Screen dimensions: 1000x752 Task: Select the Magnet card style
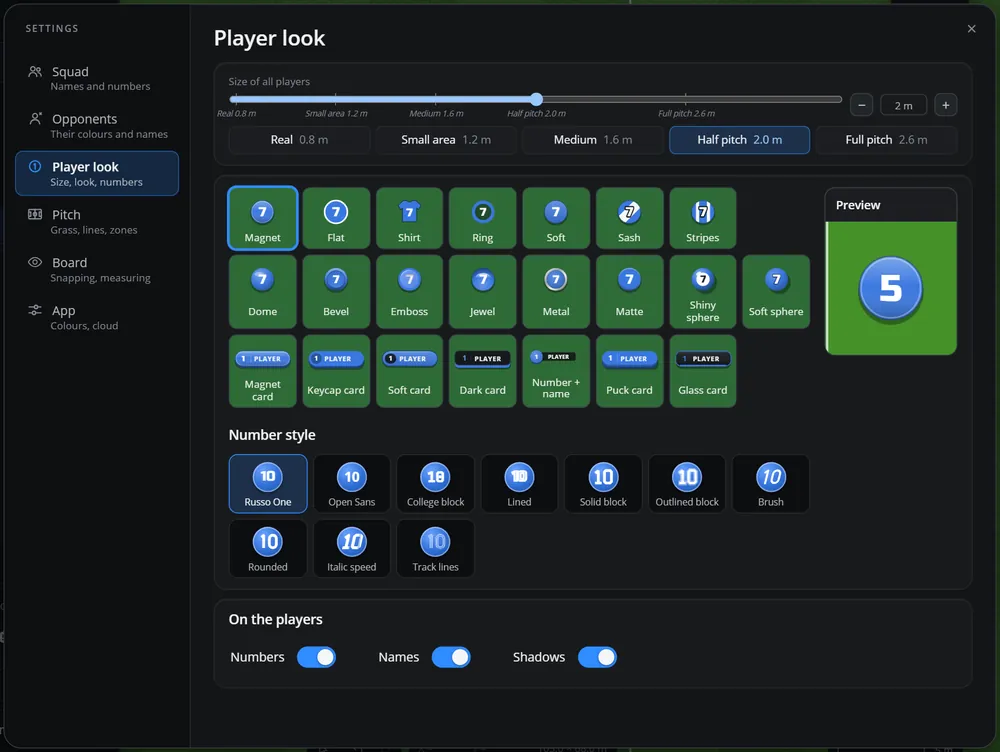(262, 371)
